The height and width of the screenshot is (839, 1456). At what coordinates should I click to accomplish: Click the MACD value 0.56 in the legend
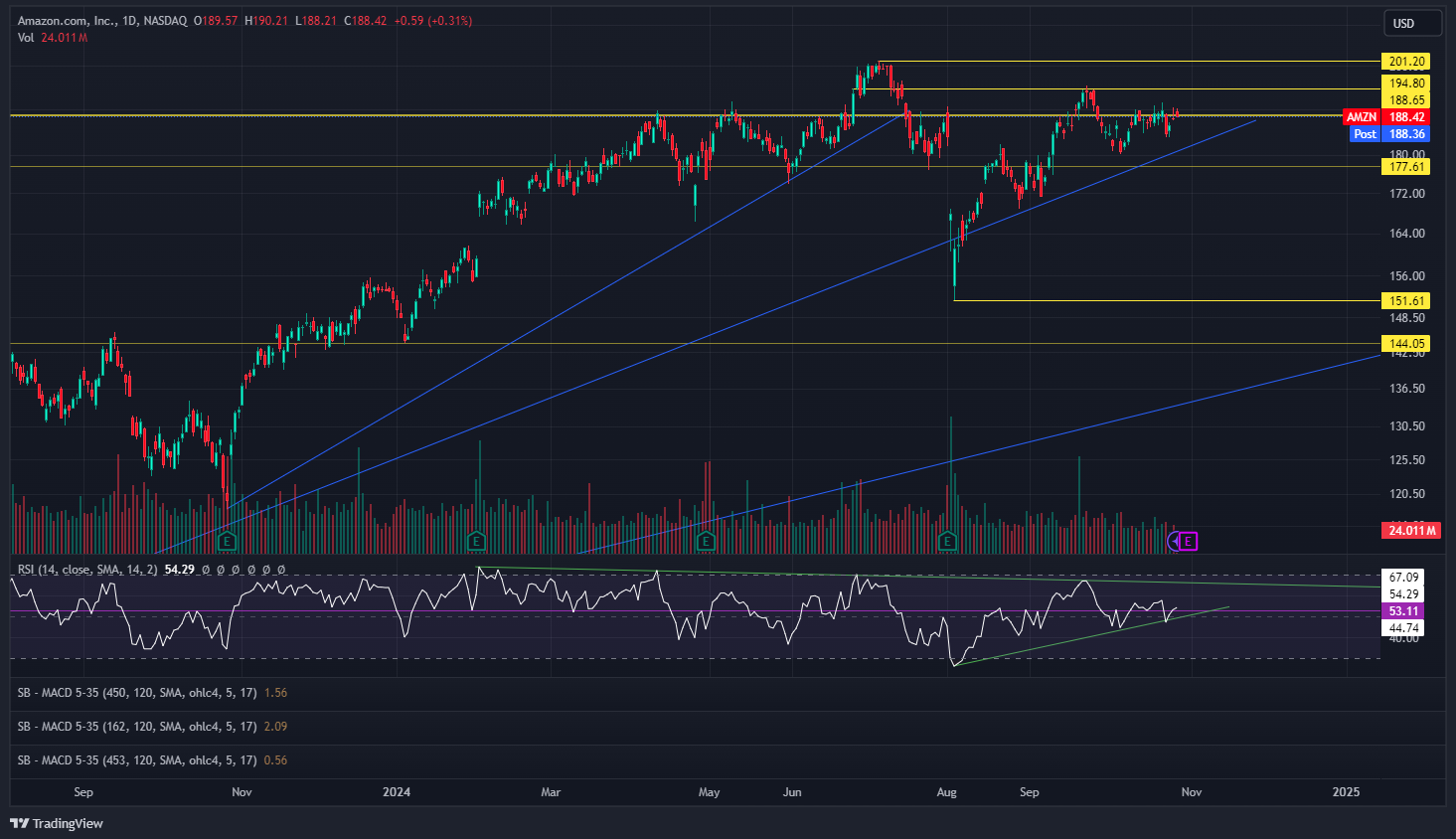tap(275, 760)
